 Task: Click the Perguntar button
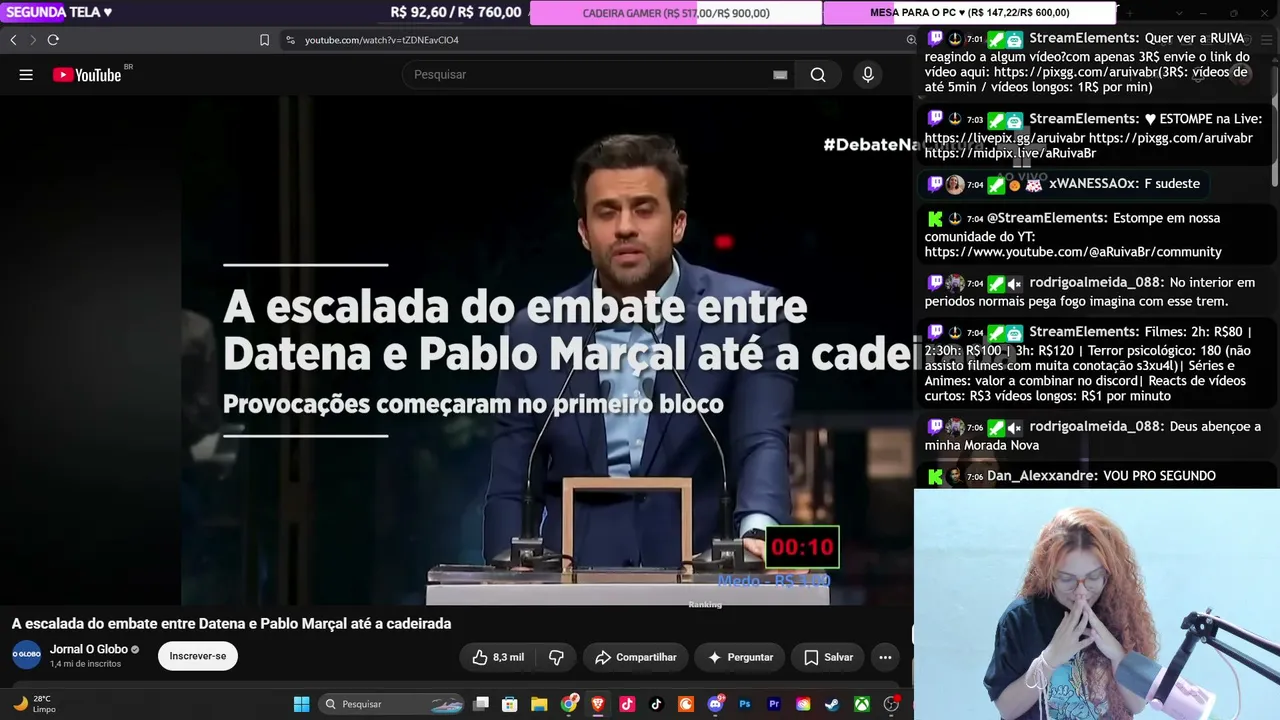(x=740, y=657)
